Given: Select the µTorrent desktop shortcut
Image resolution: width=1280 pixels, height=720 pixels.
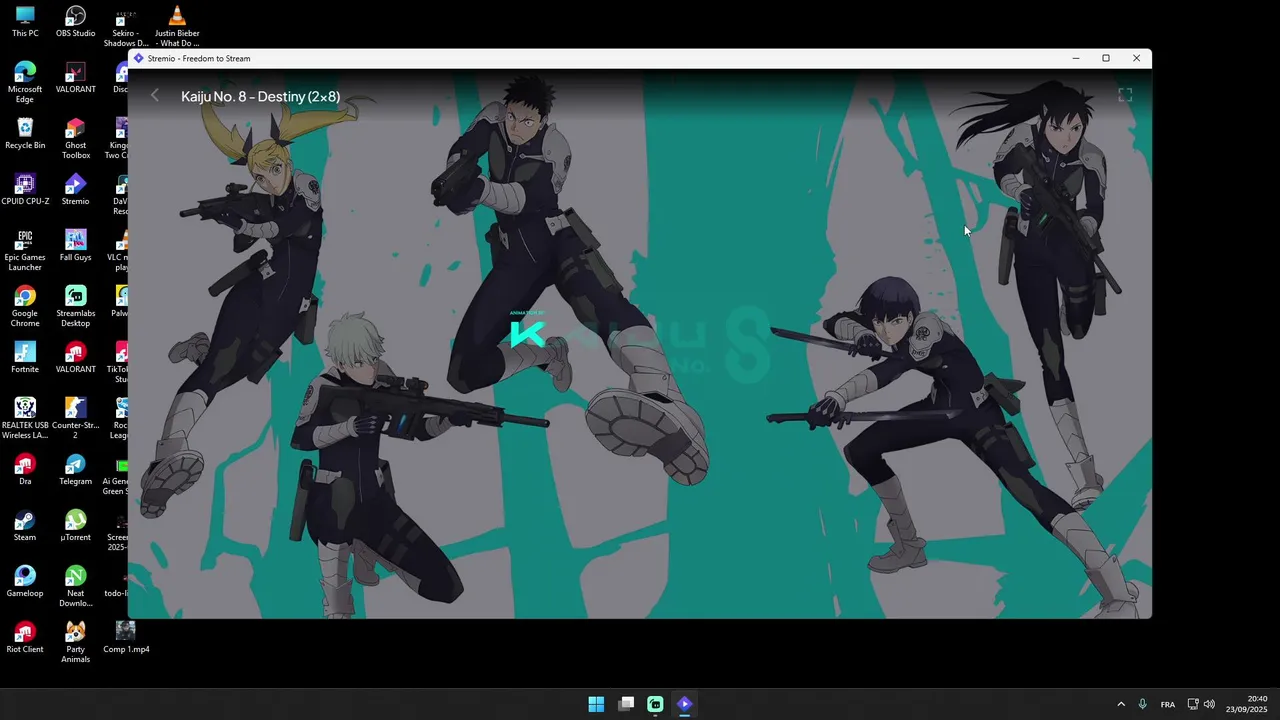Looking at the screenshot, I should click(75, 526).
